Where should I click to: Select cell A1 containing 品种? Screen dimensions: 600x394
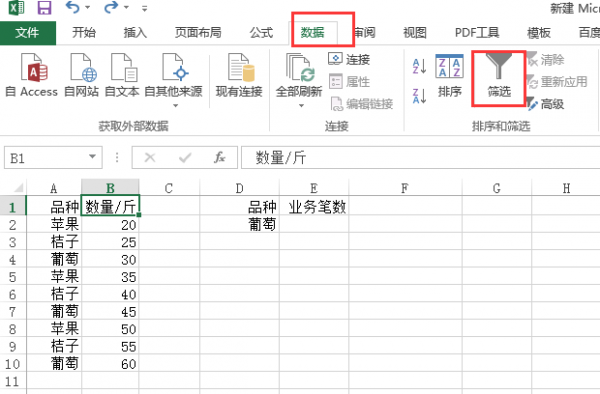click(x=54, y=207)
